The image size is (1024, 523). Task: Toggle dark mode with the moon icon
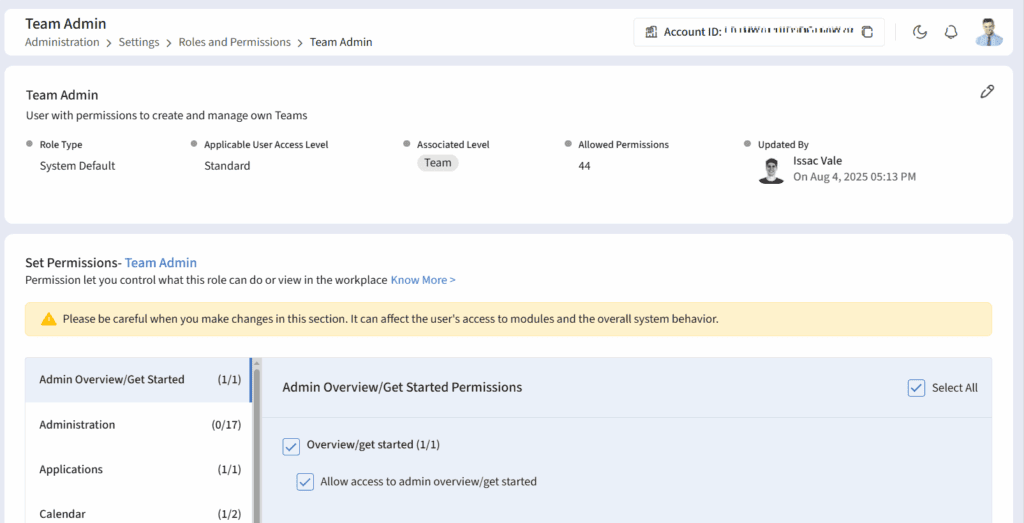(920, 32)
